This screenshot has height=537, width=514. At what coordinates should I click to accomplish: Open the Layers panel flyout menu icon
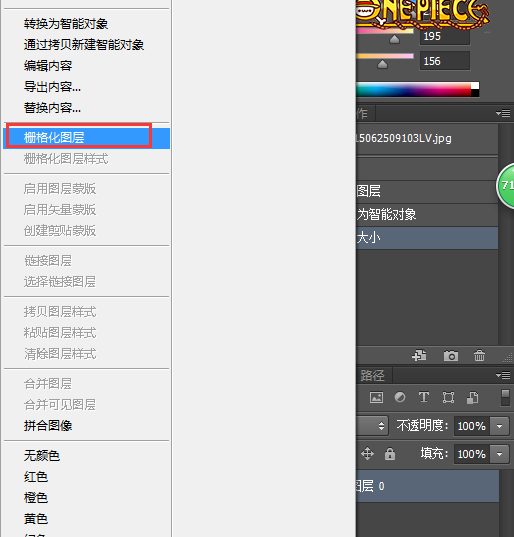(503, 375)
